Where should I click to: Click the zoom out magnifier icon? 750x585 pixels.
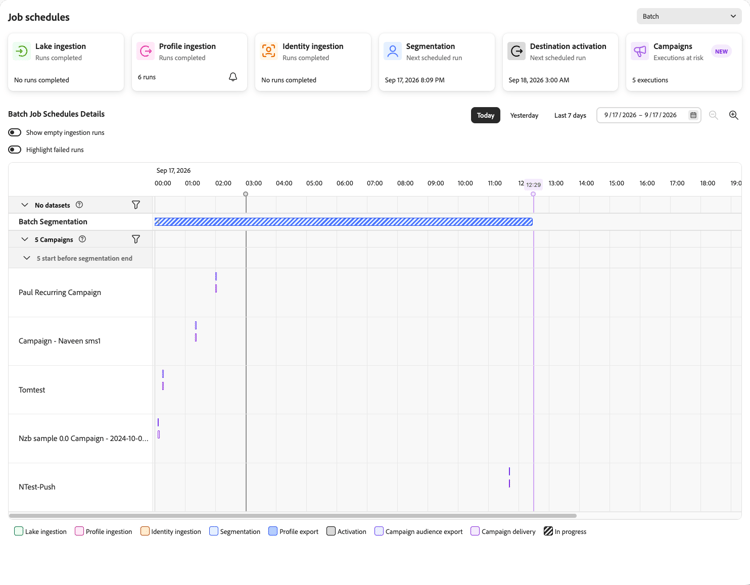[713, 115]
